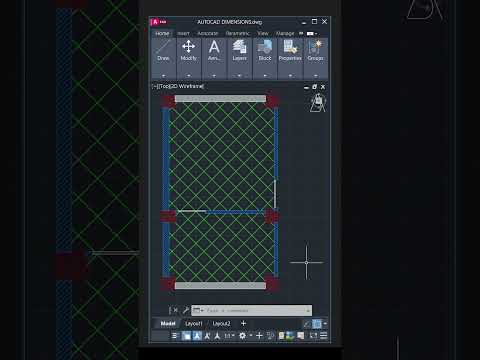This screenshot has height=360, width=480.
Task: Select the blue horizontal line in mid-drawing
Action: [235, 212]
